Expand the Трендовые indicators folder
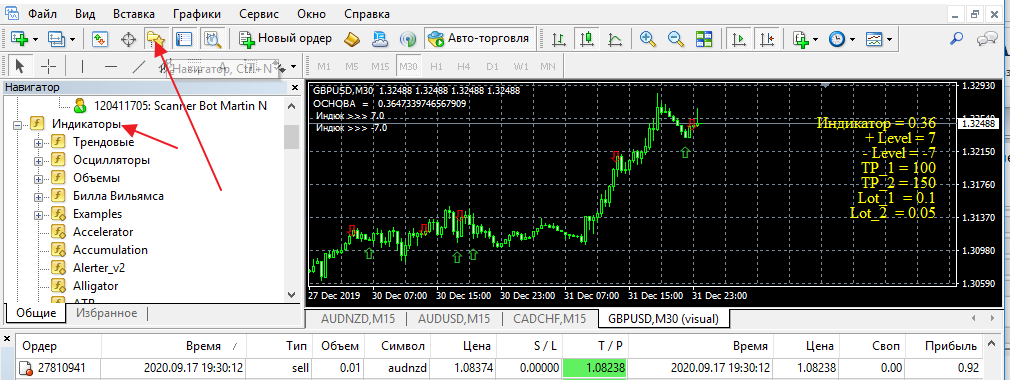The height and width of the screenshot is (380, 1010). [x=39, y=142]
